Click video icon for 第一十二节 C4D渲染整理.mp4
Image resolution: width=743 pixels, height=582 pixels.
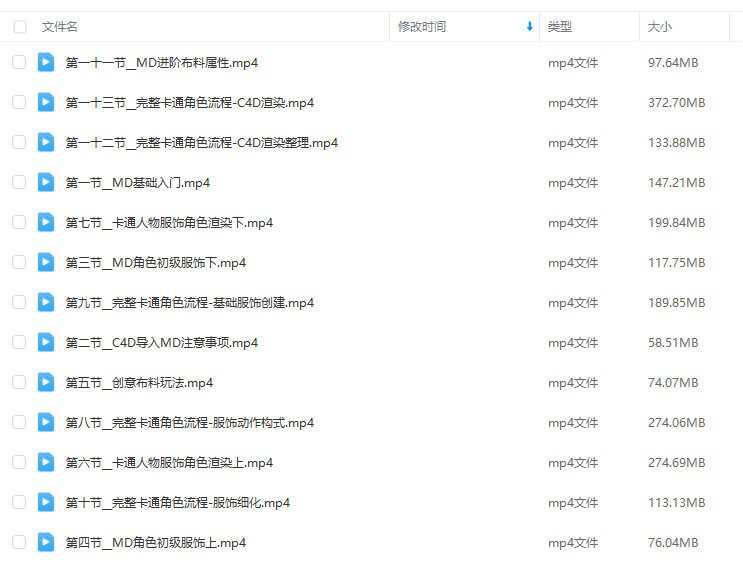coord(46,142)
